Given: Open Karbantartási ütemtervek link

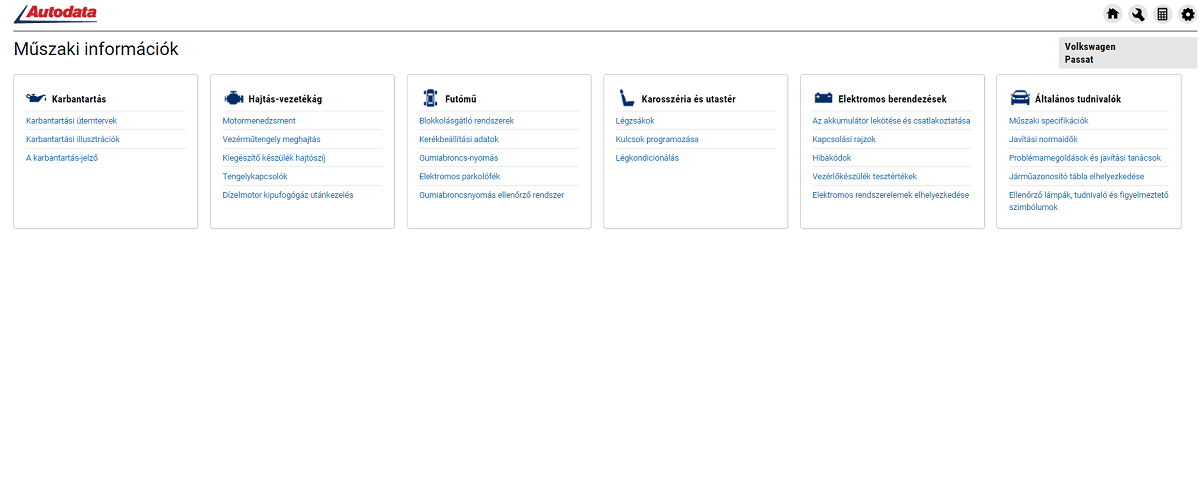Looking at the screenshot, I should click(71, 121).
